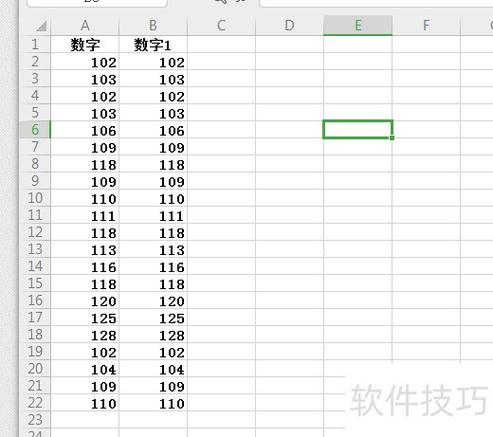Screen dimensions: 493x437
Task: Select row 6 header
Action: (x=35, y=129)
